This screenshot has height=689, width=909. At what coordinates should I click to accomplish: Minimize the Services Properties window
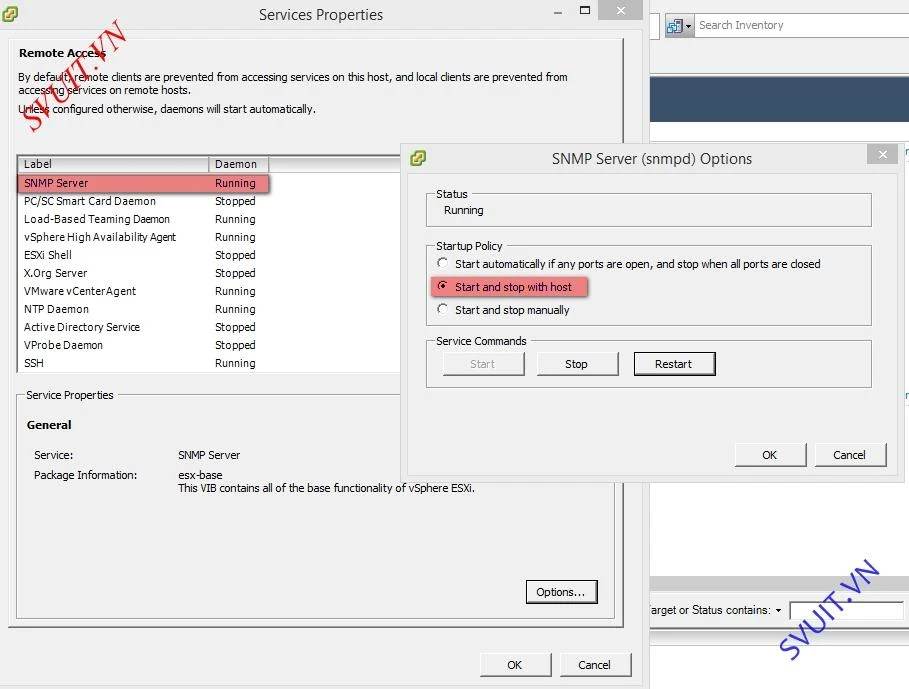(558, 12)
